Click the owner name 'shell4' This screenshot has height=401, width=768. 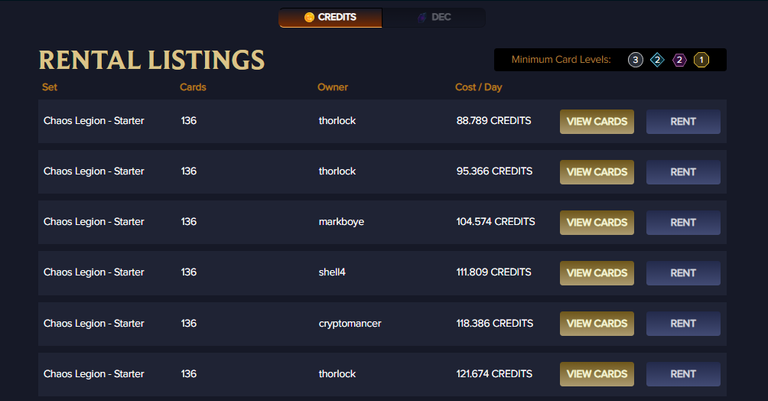[x=332, y=272]
